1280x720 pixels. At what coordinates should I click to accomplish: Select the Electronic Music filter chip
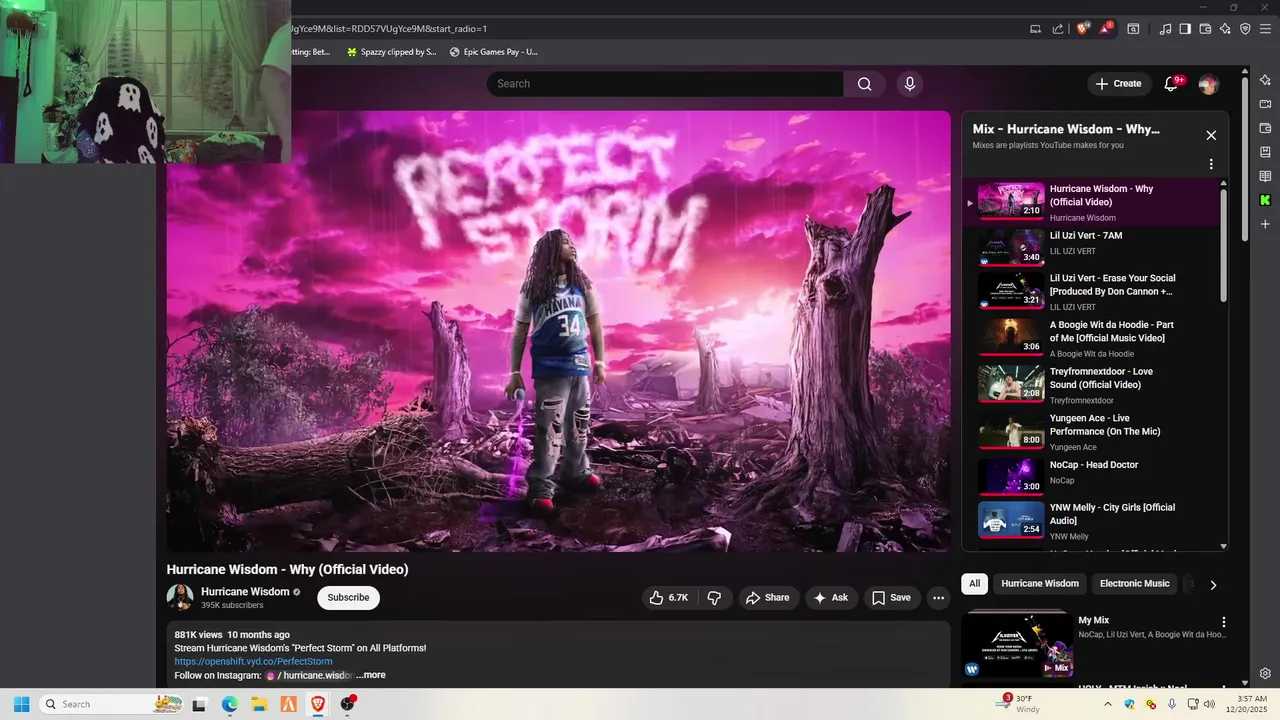pos(1134,584)
